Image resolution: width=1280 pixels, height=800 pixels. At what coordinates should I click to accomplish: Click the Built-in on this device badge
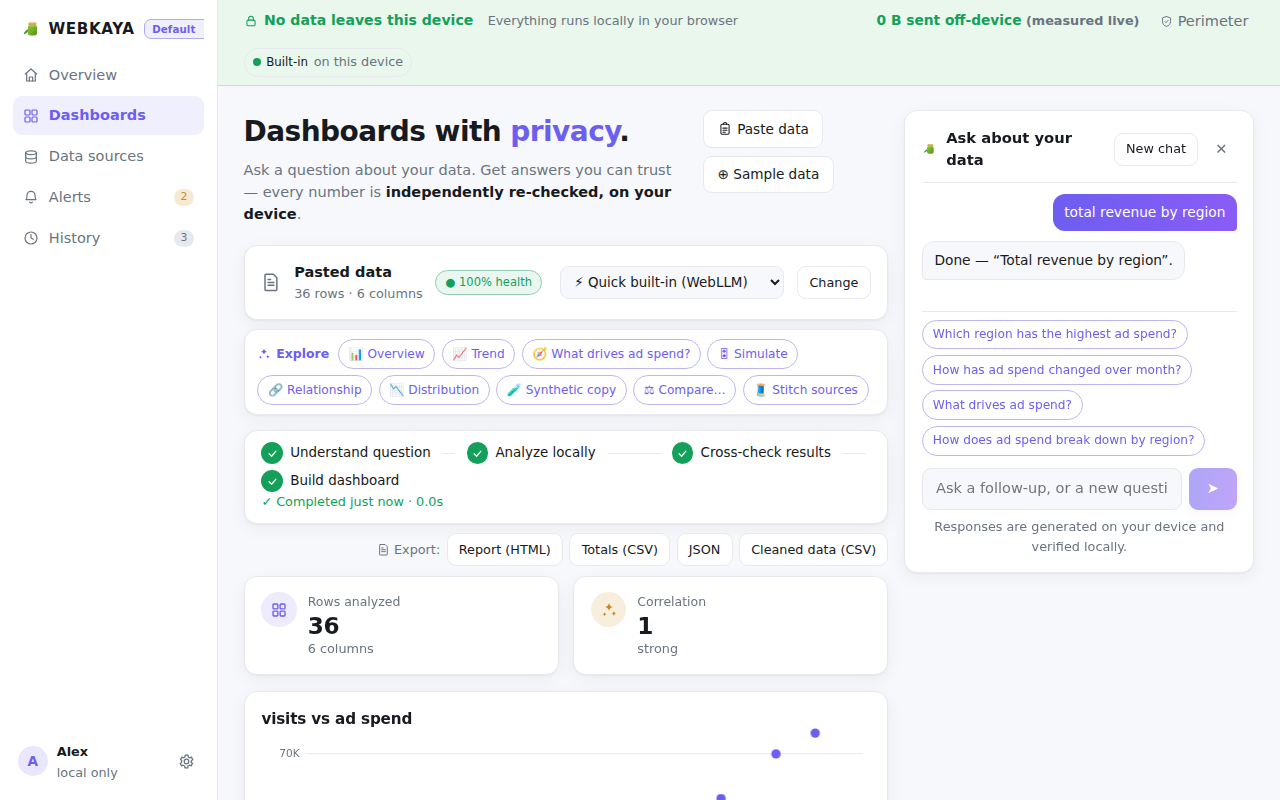[328, 62]
